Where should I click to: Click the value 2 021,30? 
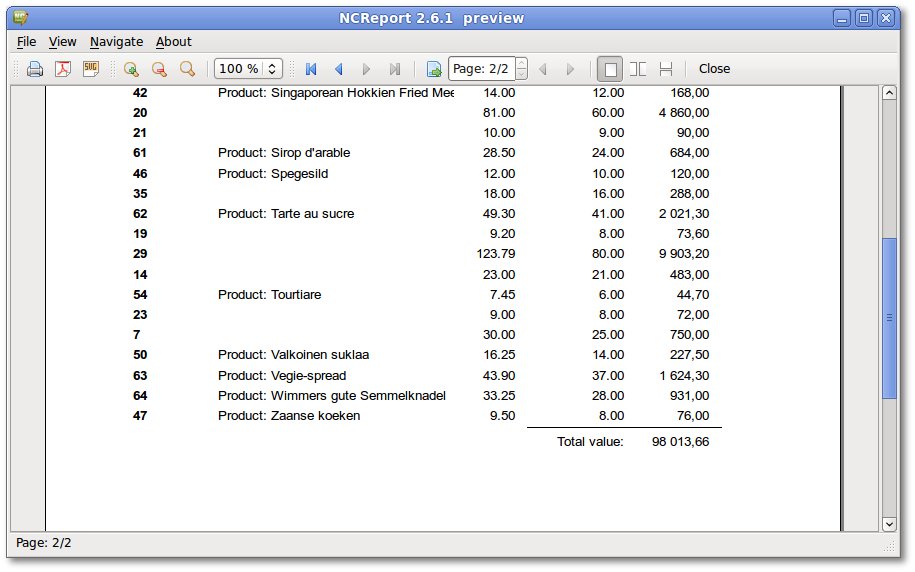tap(684, 214)
